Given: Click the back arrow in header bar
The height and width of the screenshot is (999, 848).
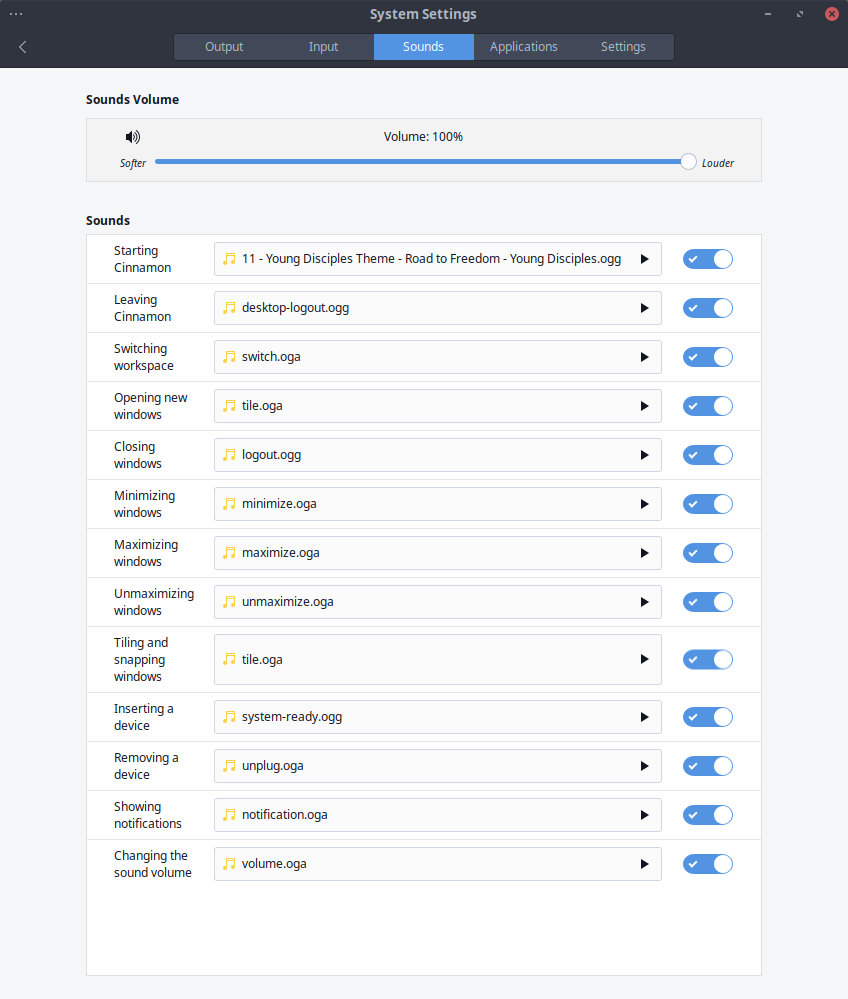Looking at the screenshot, I should tap(23, 47).
